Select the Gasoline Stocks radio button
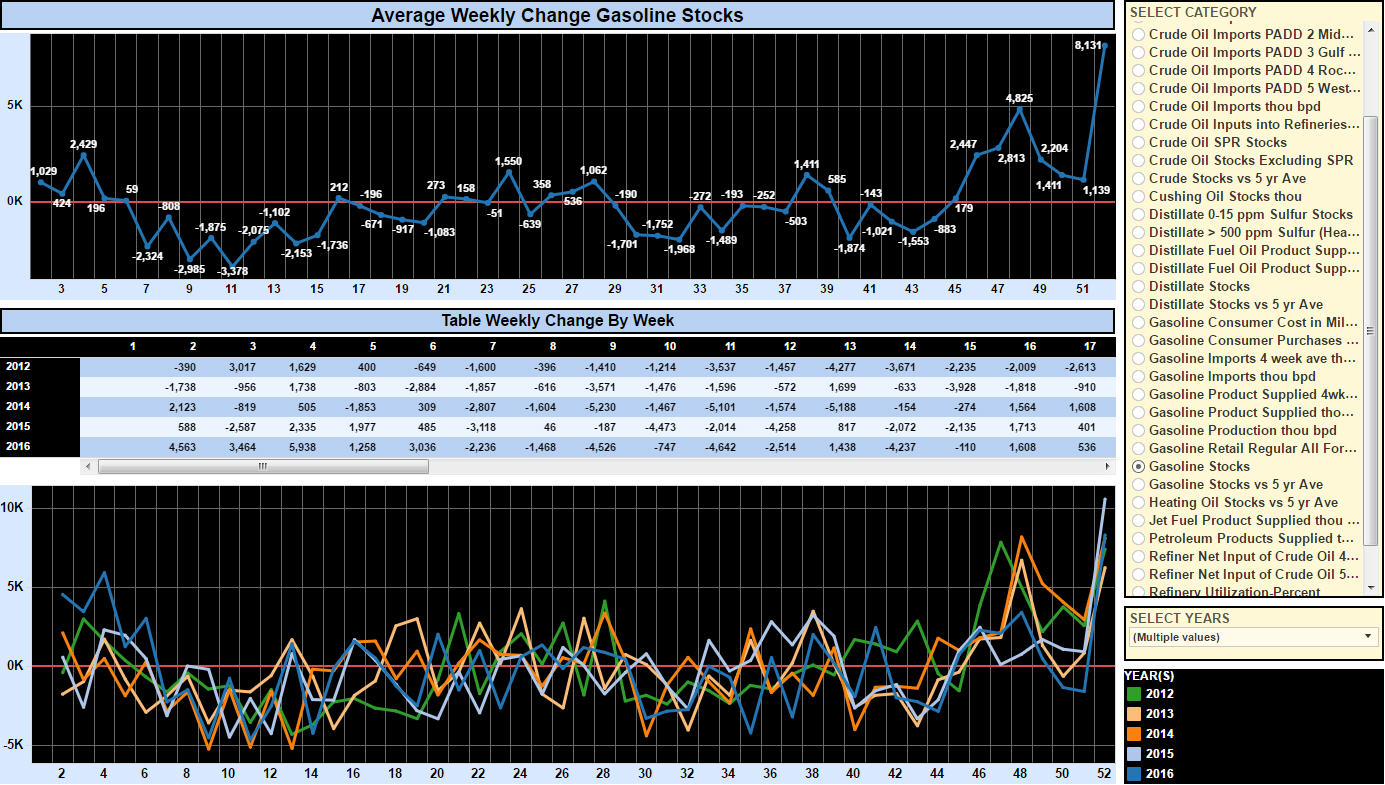The width and height of the screenshot is (1385, 785). [x=1138, y=467]
